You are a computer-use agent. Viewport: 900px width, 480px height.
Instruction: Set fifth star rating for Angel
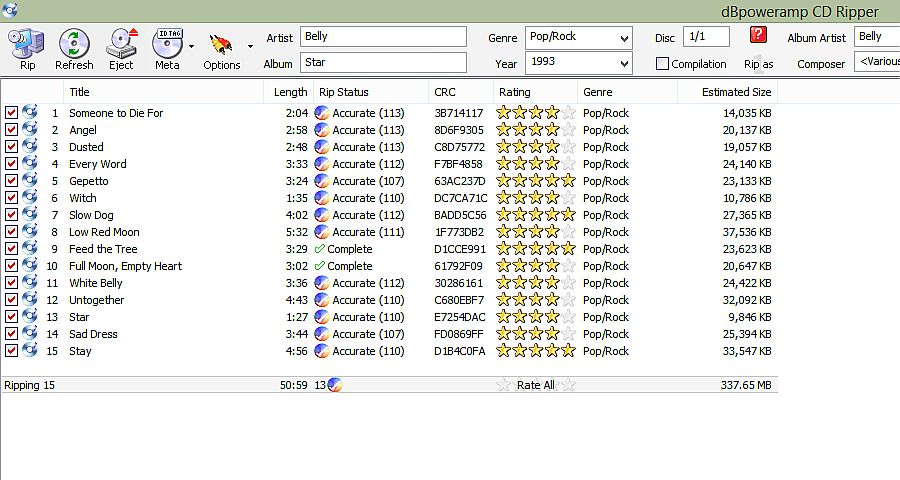(x=568, y=130)
